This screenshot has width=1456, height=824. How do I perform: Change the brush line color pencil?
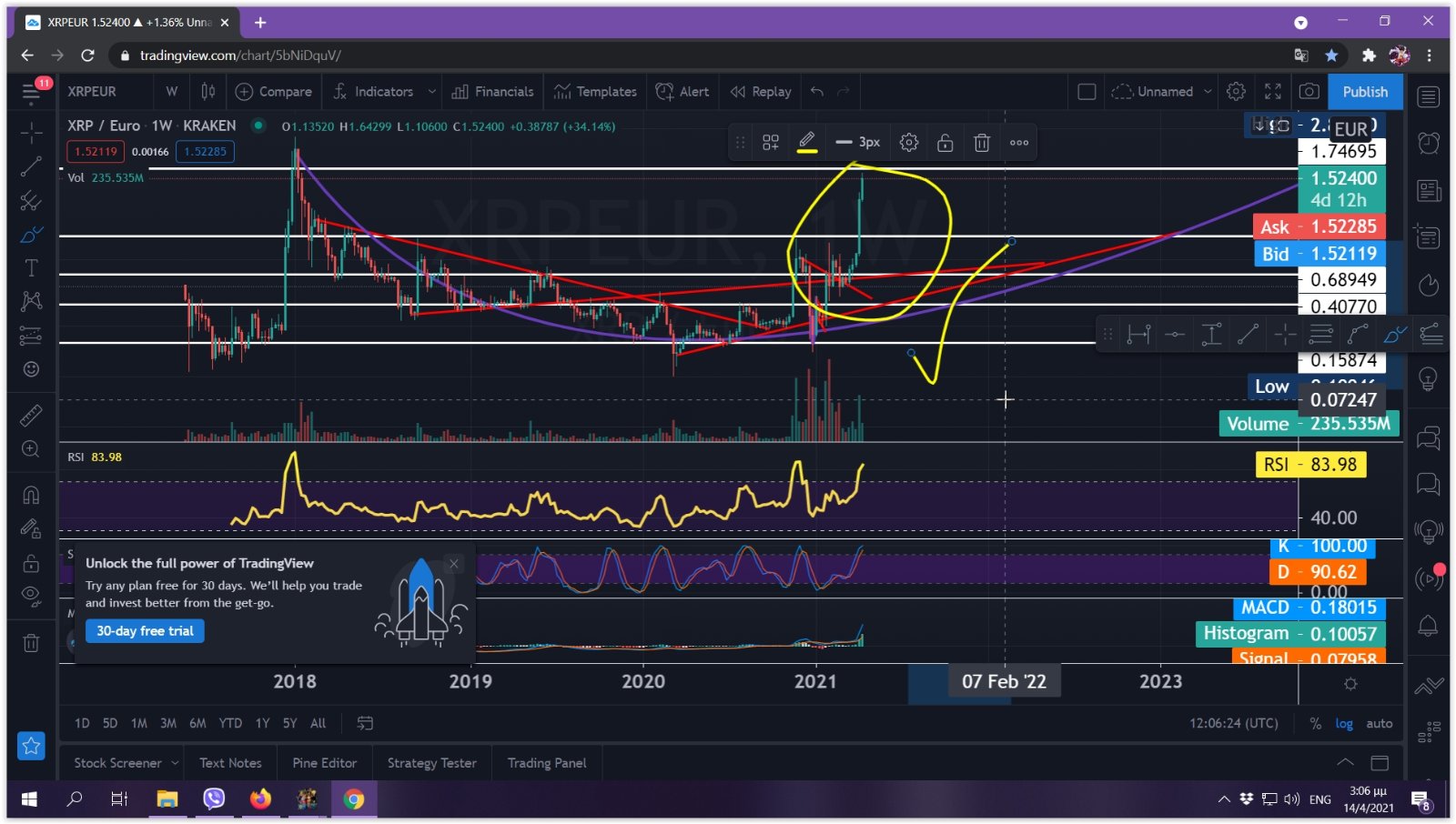(x=807, y=142)
